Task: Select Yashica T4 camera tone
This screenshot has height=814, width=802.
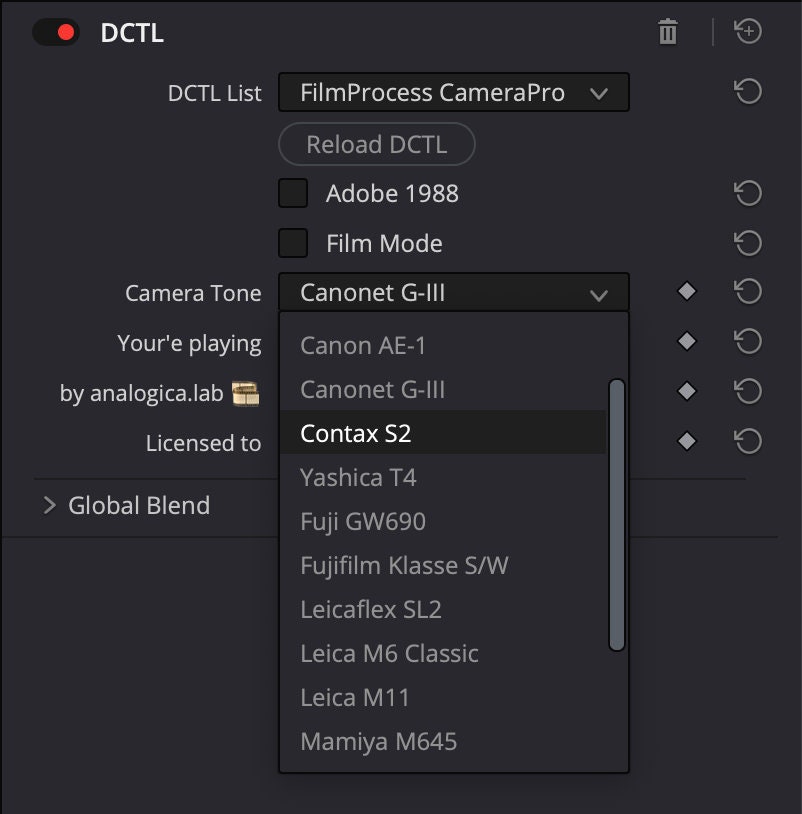Action: (x=443, y=477)
